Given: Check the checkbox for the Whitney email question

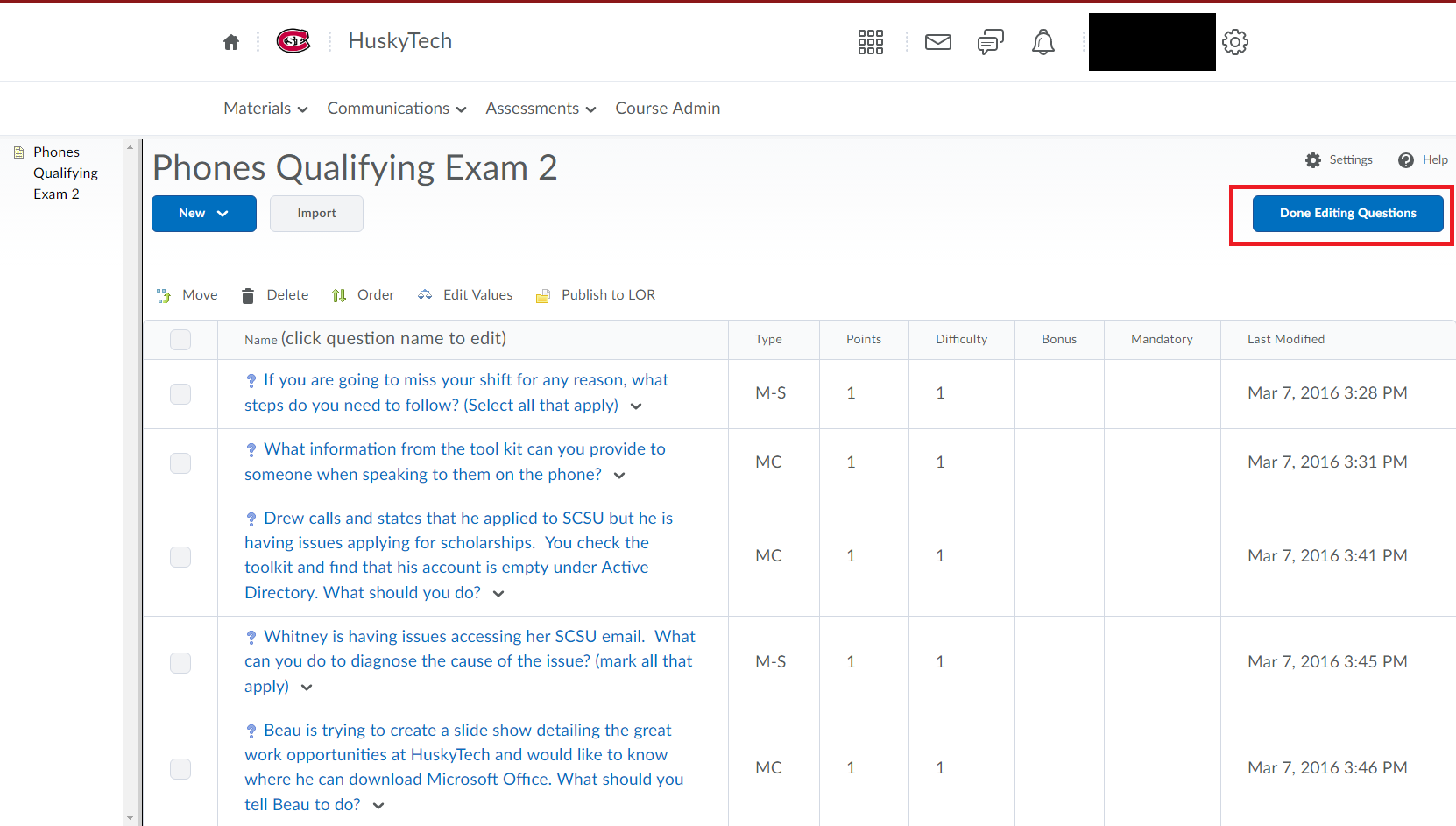Looking at the screenshot, I should click(x=180, y=663).
